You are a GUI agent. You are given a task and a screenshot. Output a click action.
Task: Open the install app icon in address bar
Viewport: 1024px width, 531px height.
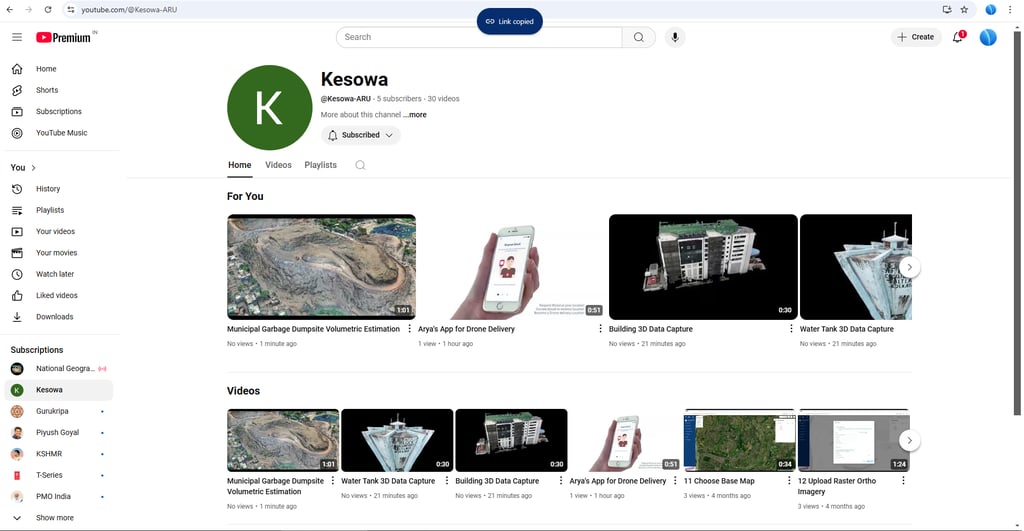[946, 10]
